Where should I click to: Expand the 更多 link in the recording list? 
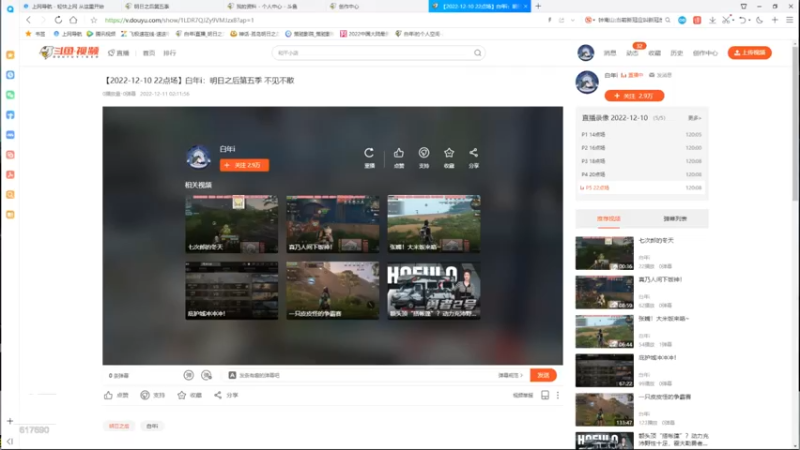[x=694, y=118]
